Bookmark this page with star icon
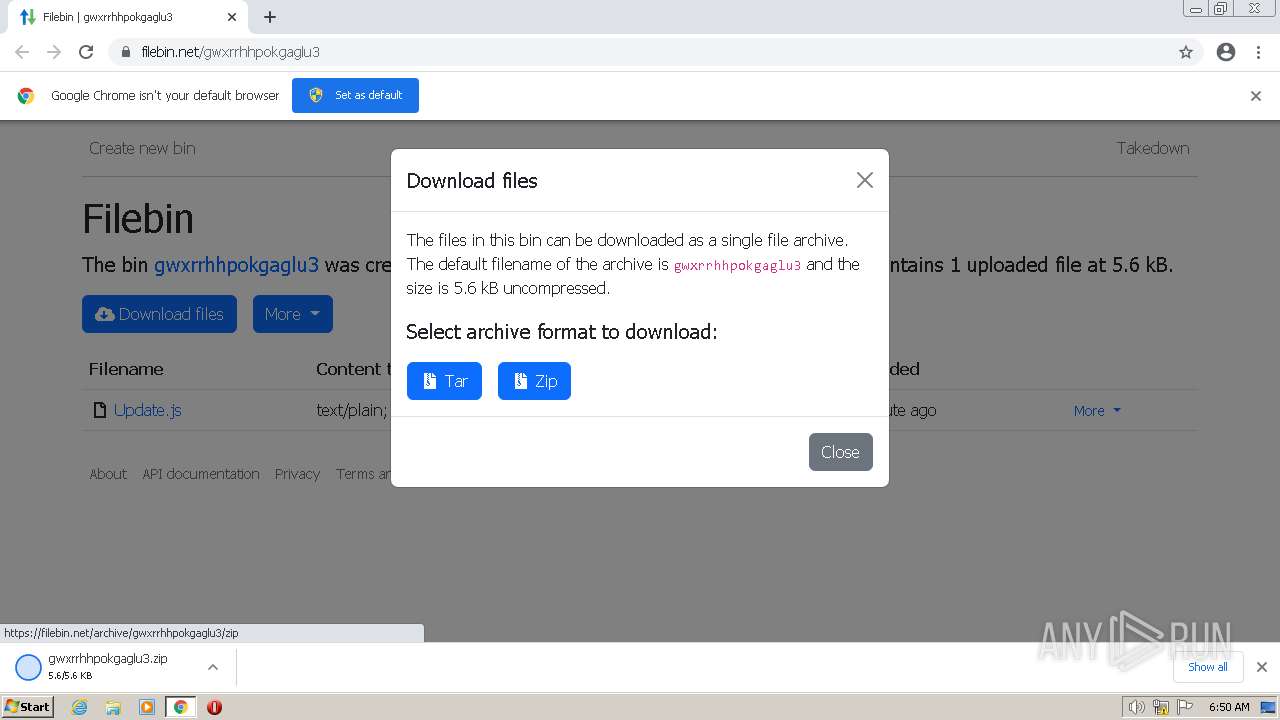 pos(1186,52)
